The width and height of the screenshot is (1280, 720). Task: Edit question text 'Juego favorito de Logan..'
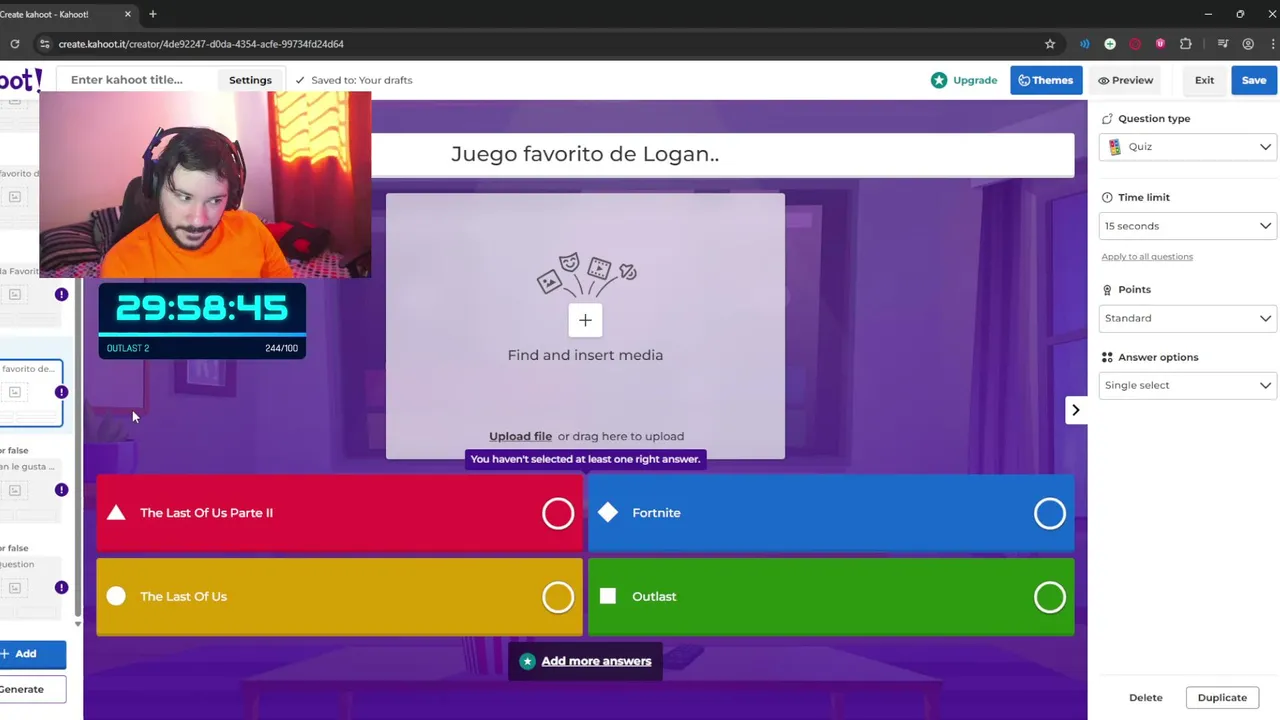pyautogui.click(x=585, y=154)
